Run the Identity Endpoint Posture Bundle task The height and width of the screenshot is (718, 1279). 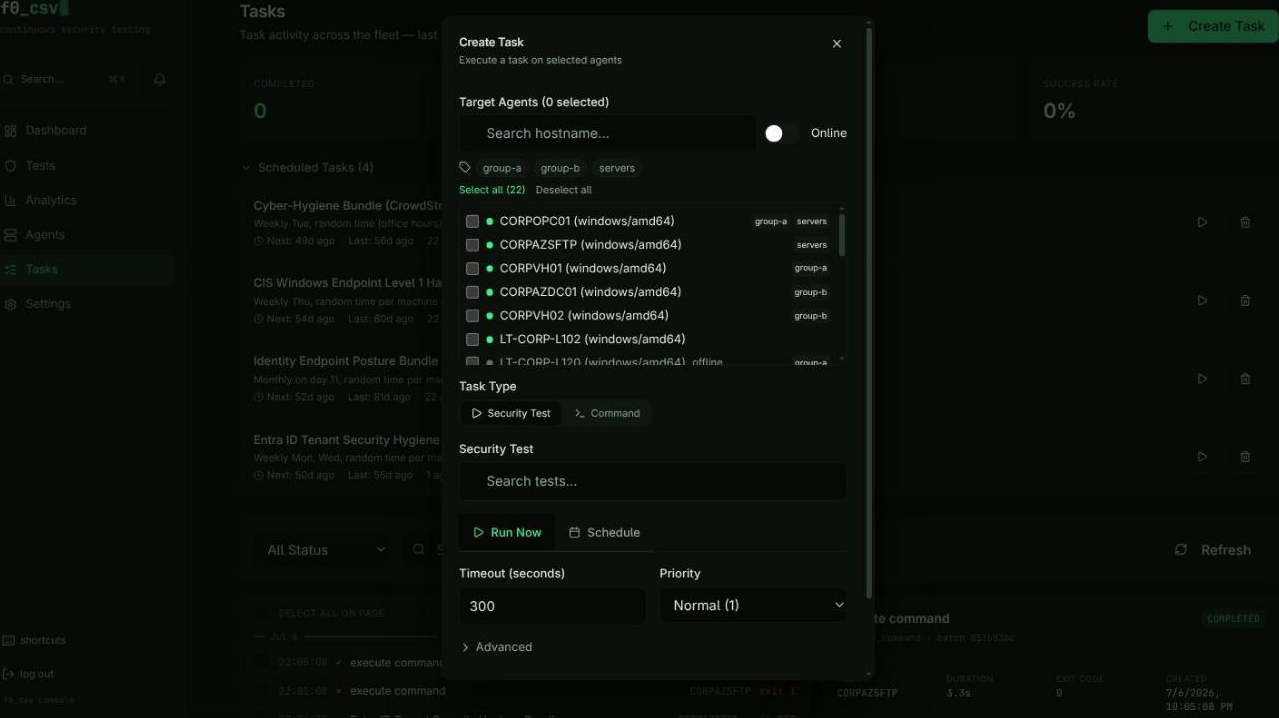tap(1202, 379)
